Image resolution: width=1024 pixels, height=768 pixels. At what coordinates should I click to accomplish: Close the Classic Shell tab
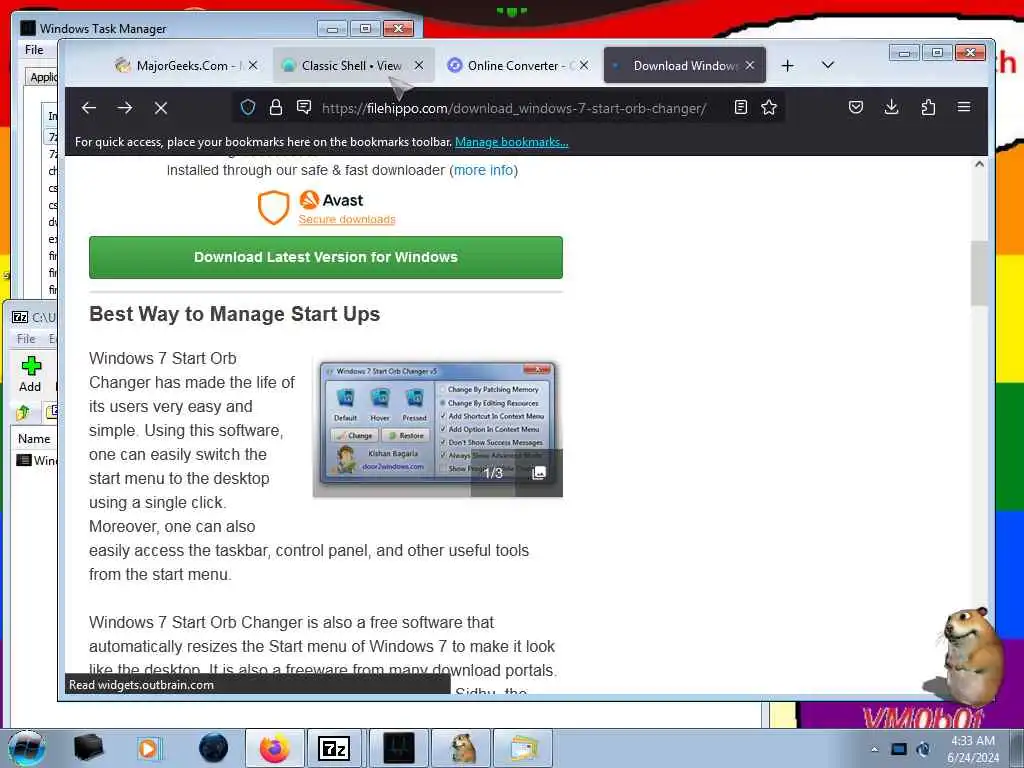(419, 65)
